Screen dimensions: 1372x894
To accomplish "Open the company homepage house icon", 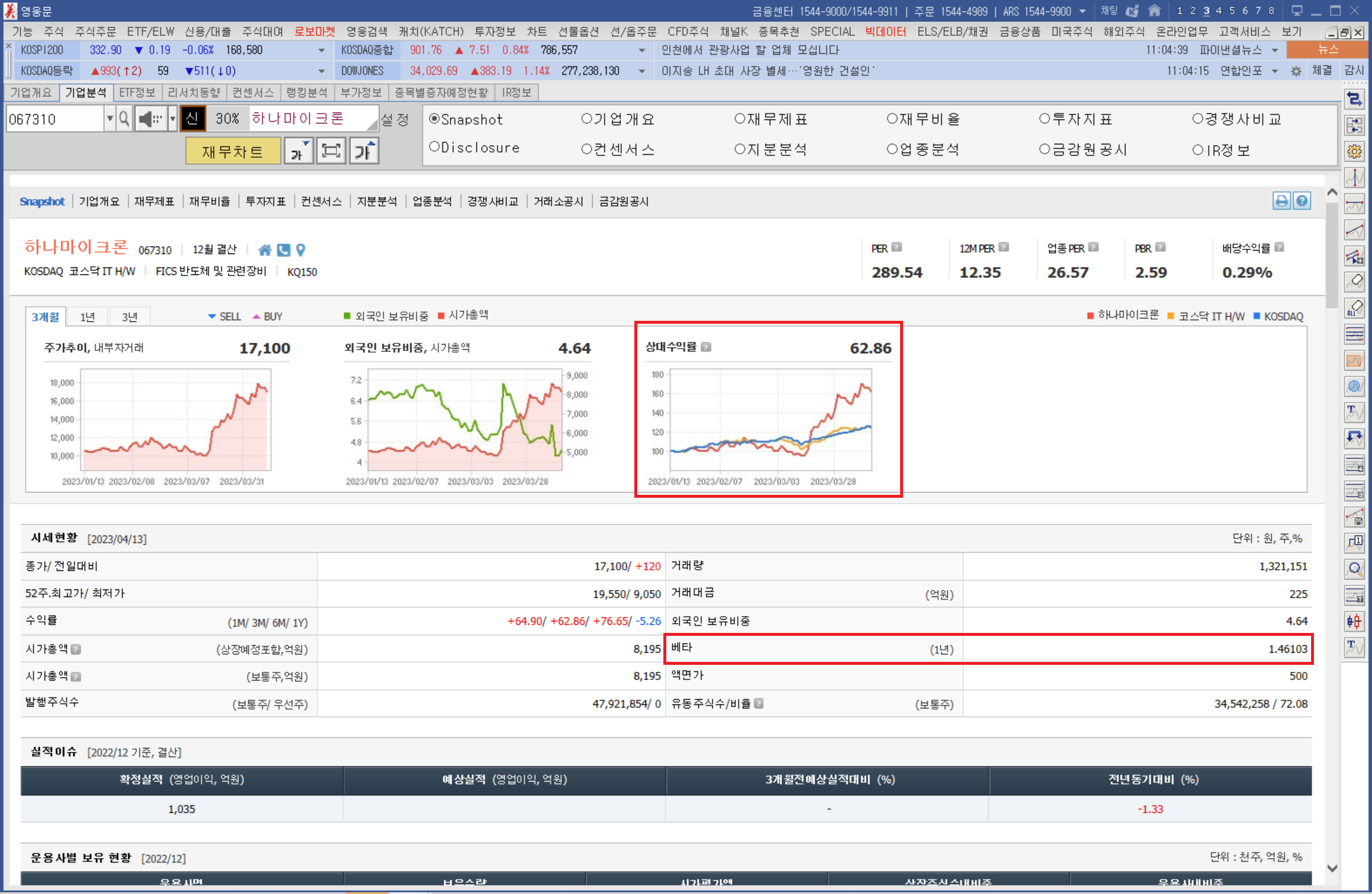I will coord(265,250).
